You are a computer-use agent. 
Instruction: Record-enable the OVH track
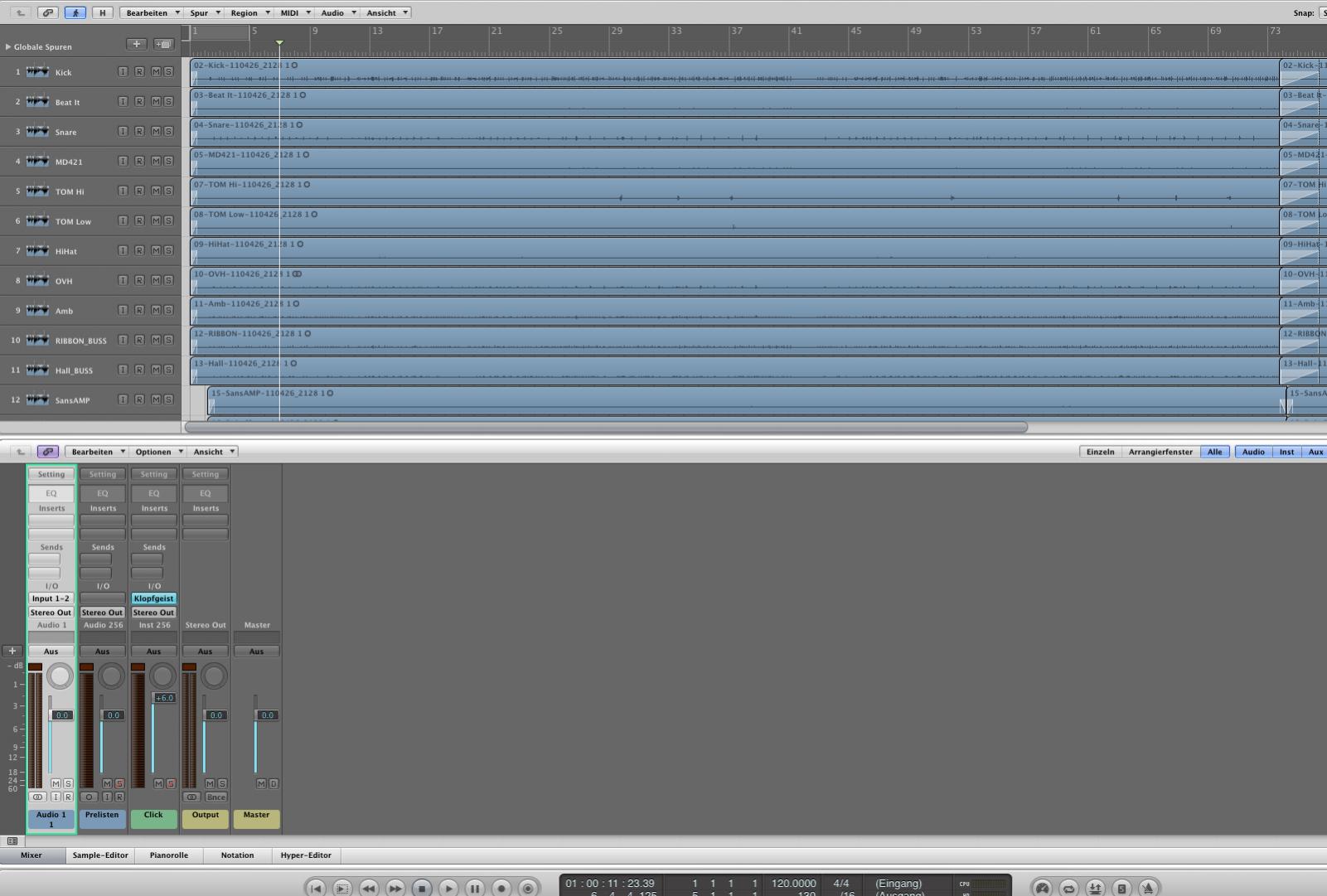click(x=139, y=280)
